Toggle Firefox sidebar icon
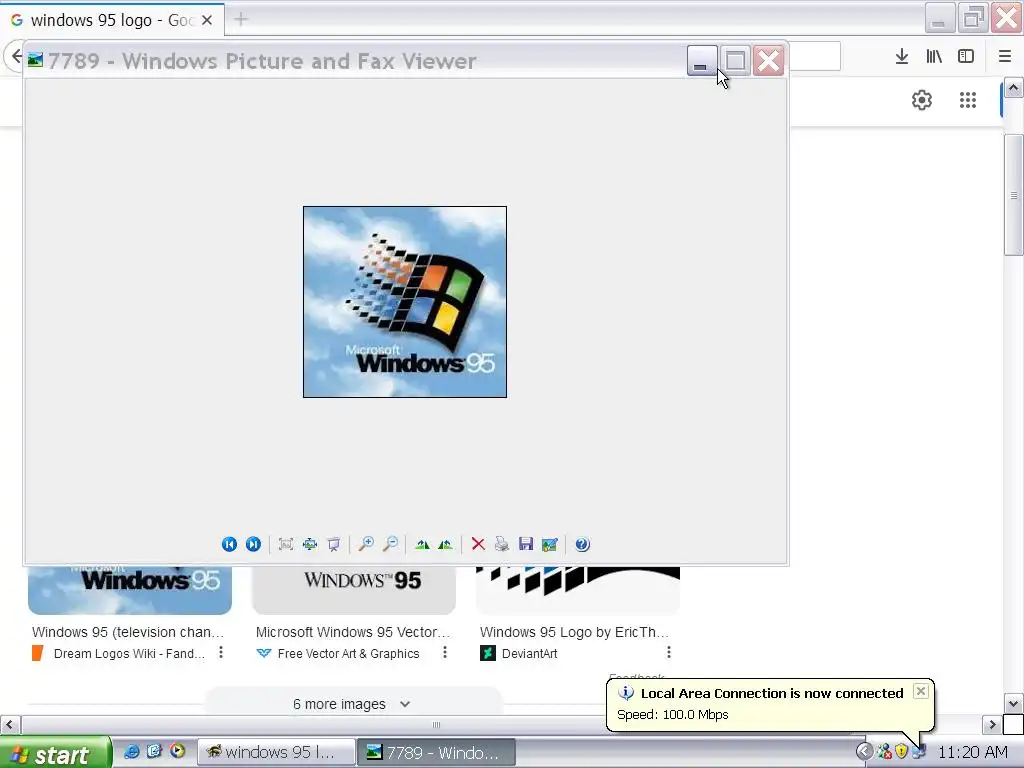This screenshot has height=768, width=1024. tap(966, 56)
